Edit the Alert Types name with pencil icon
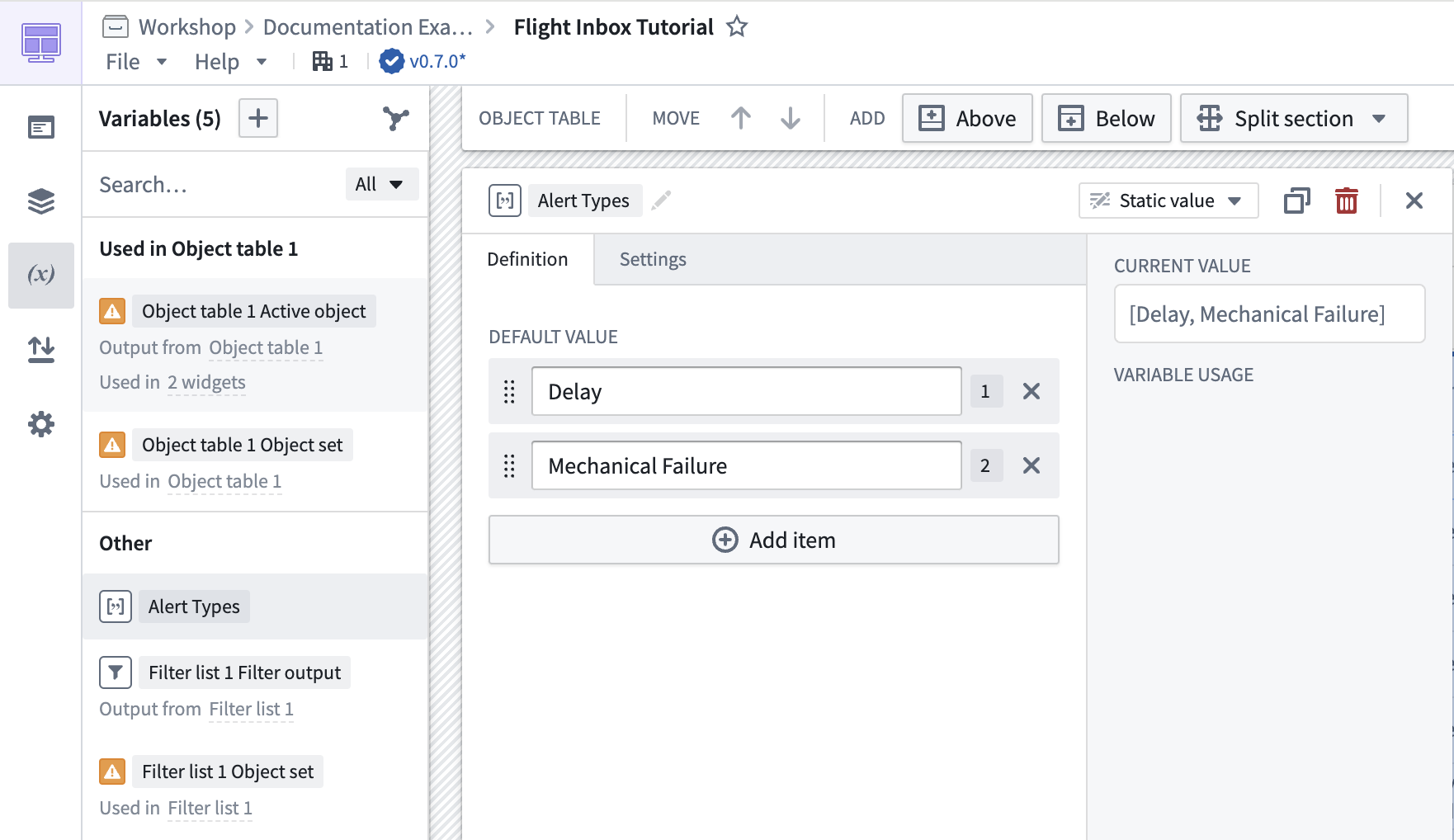This screenshot has height=840, width=1454. [661, 201]
